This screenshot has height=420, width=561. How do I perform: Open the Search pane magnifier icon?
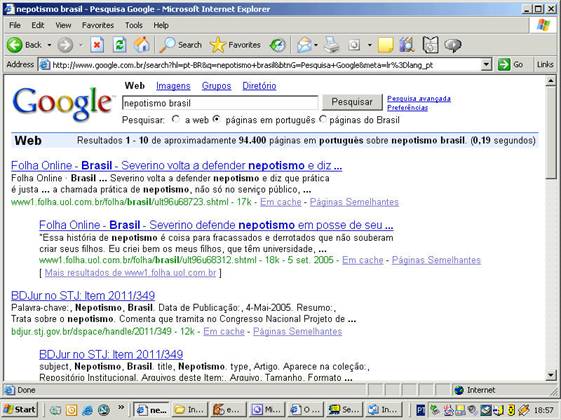coord(167,45)
